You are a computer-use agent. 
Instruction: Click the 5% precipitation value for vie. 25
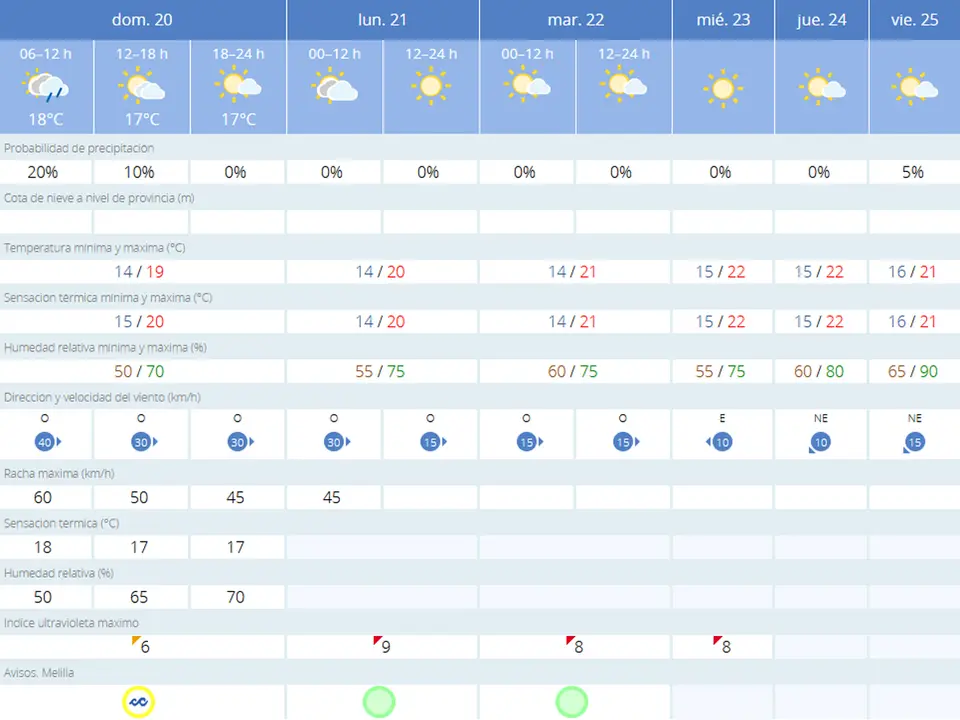coord(913,172)
